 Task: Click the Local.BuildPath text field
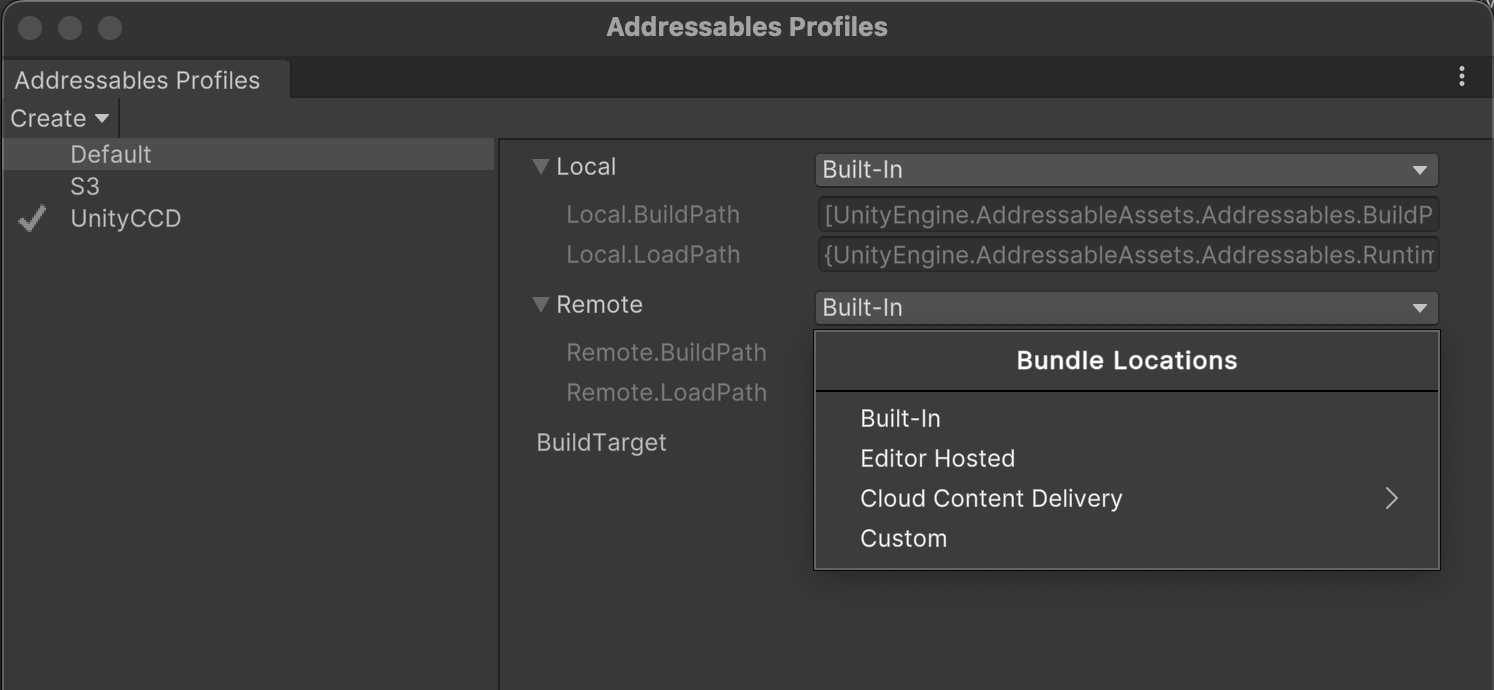[1127, 214]
